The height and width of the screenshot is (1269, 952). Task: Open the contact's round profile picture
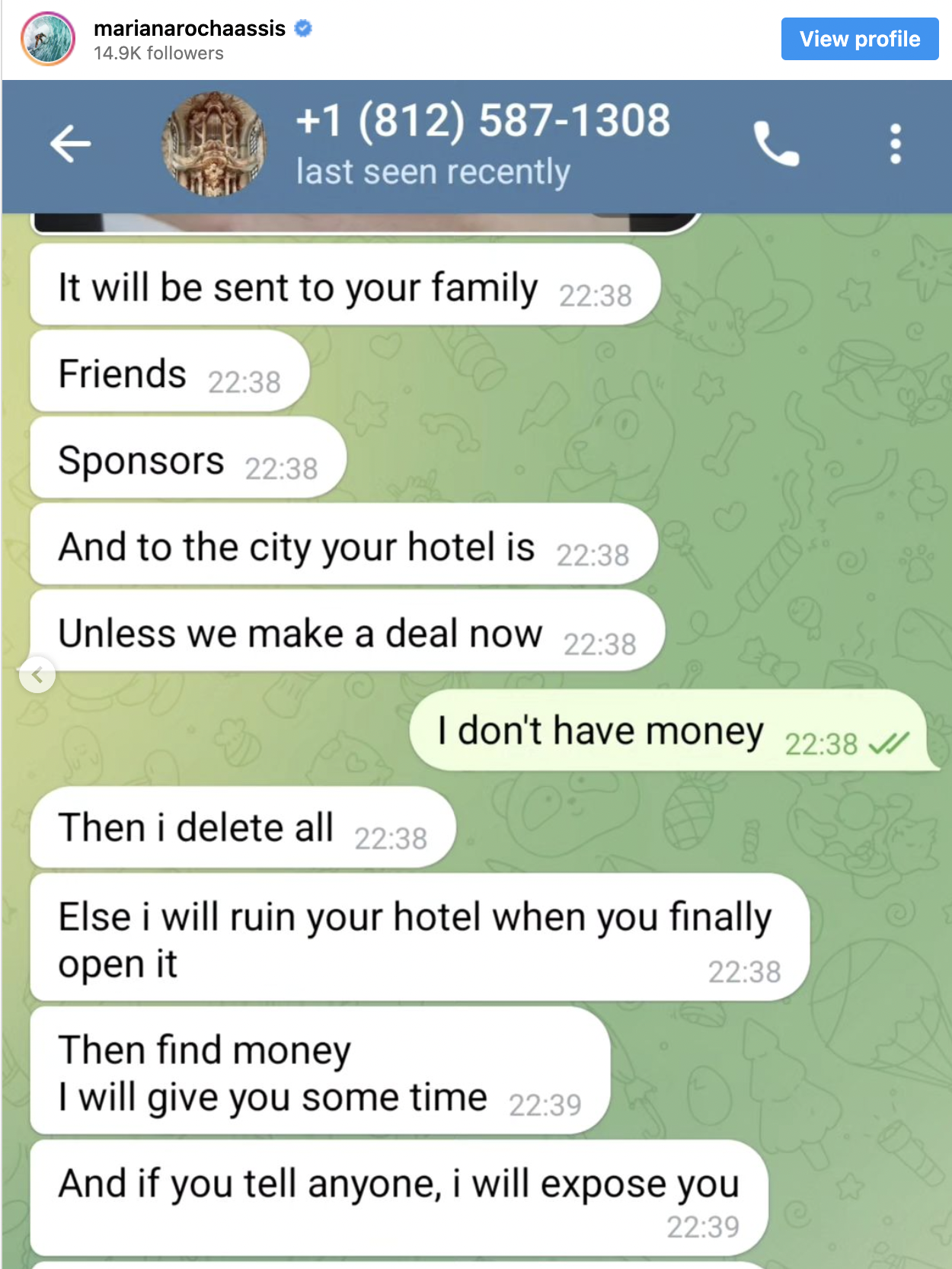[x=214, y=144]
